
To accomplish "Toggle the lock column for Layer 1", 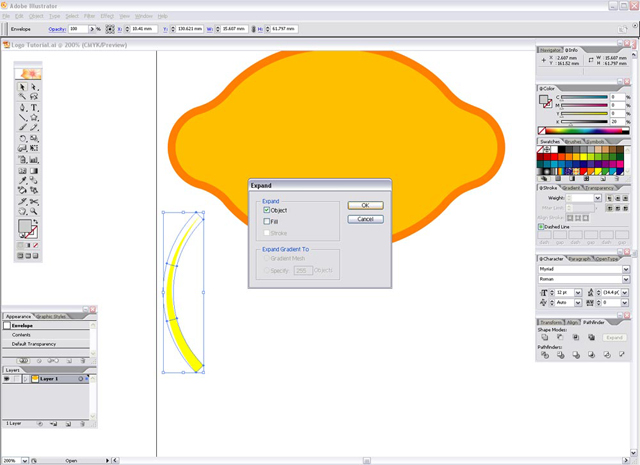I will (16, 379).
